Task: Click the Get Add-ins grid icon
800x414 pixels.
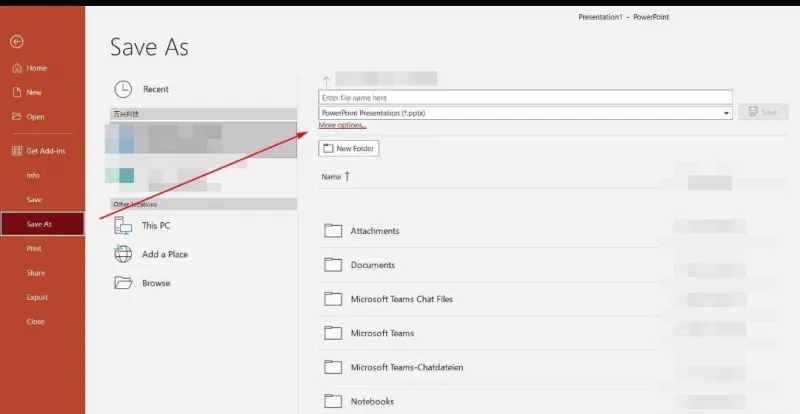Action: 17,151
